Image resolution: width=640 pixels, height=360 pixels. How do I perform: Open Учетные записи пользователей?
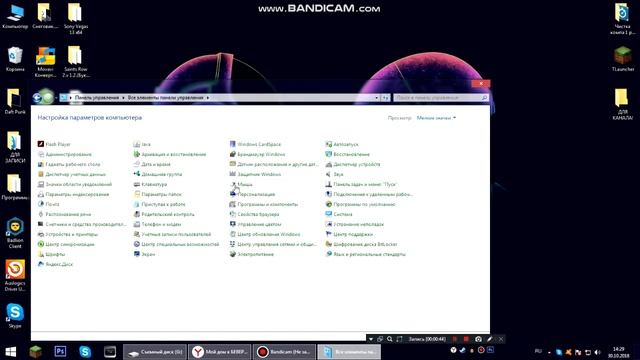[172, 234]
